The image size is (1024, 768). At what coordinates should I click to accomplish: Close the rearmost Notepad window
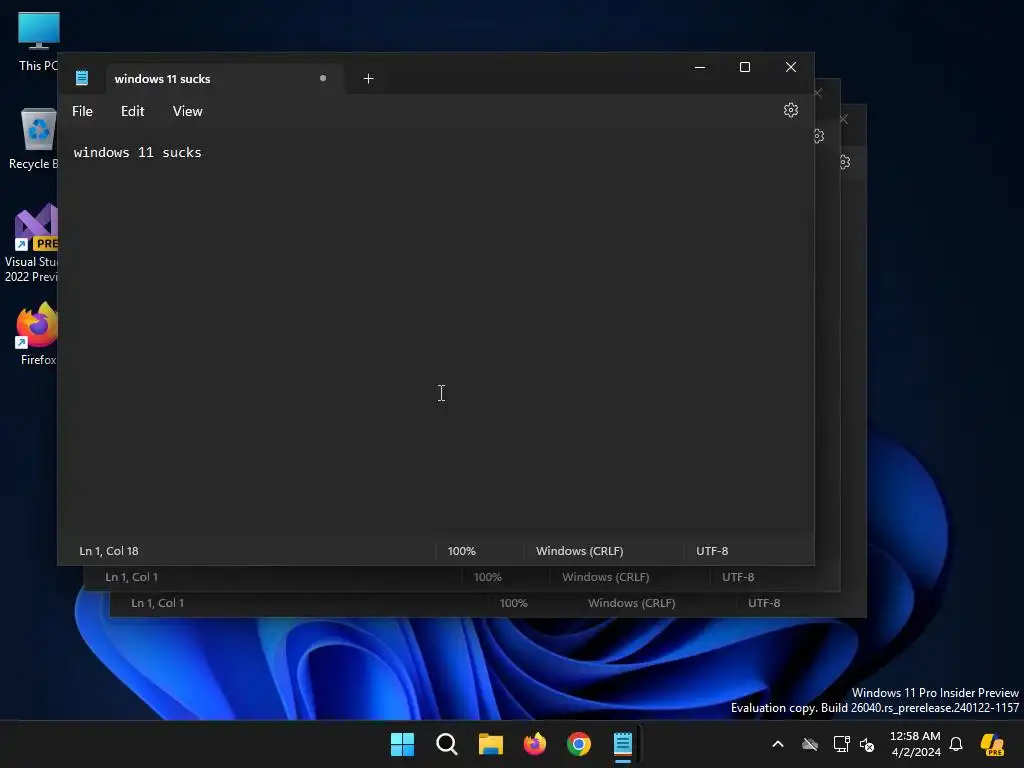844,119
